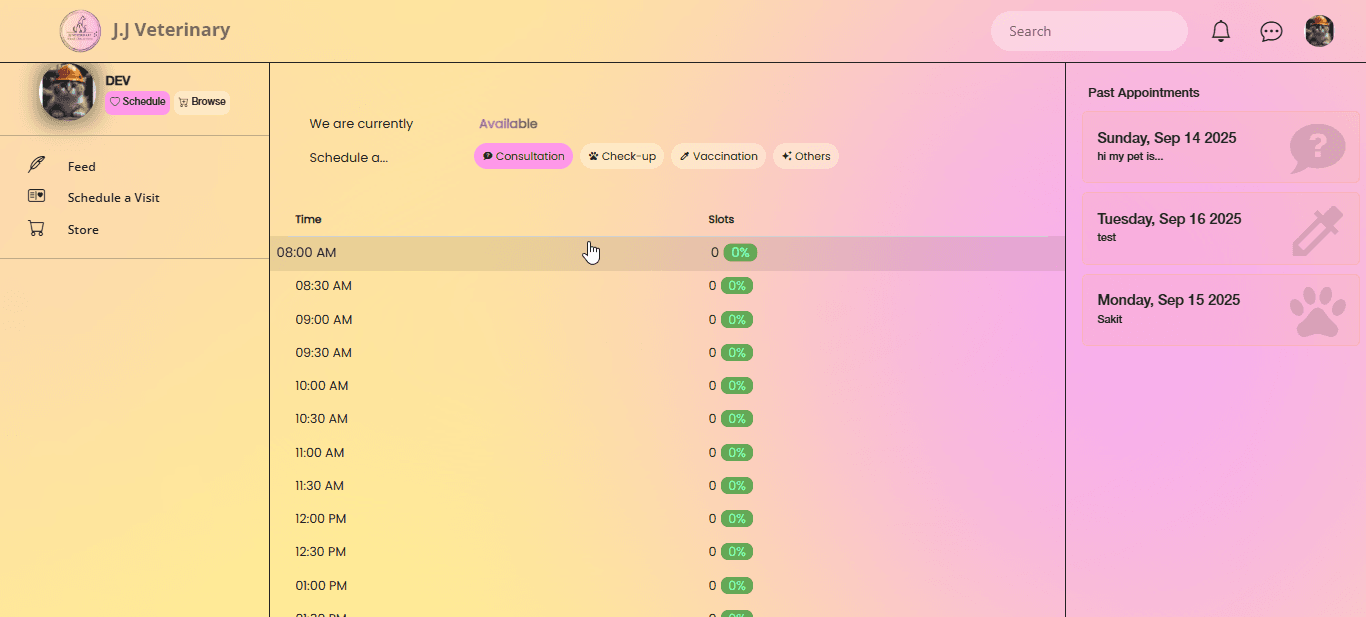Select the Check-up appointment type
Screen dimensions: 1366x617
coord(622,156)
